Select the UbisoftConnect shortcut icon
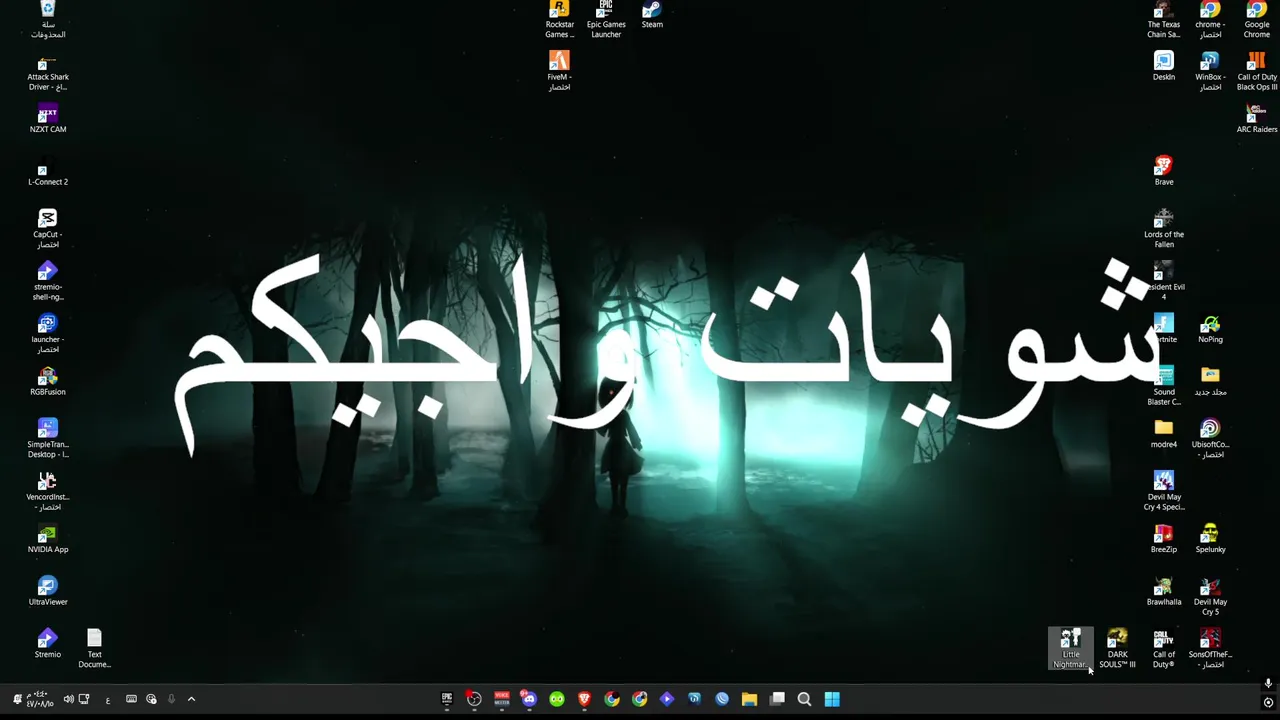 tap(1210, 439)
